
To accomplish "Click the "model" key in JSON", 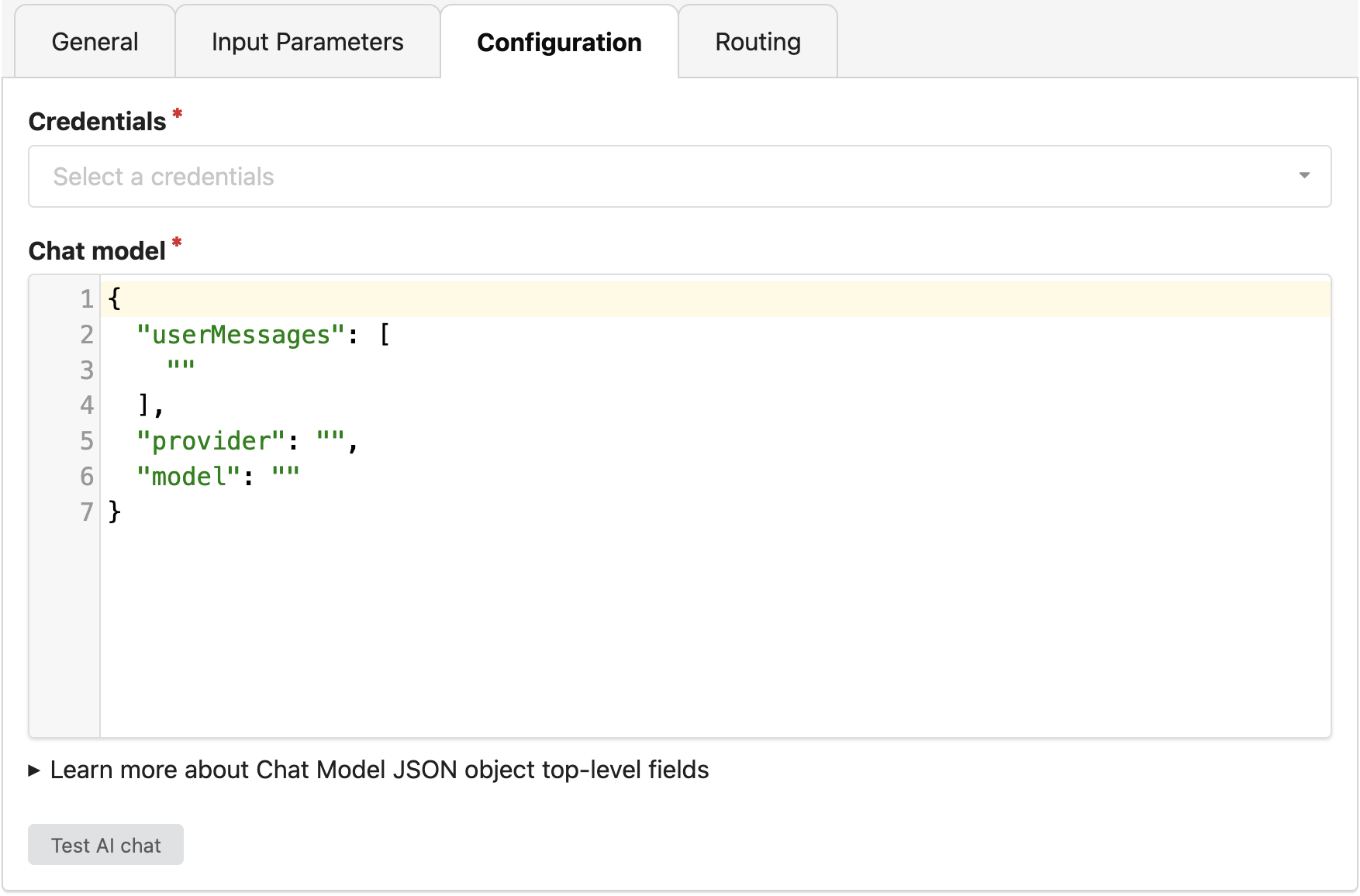I will 188,477.
